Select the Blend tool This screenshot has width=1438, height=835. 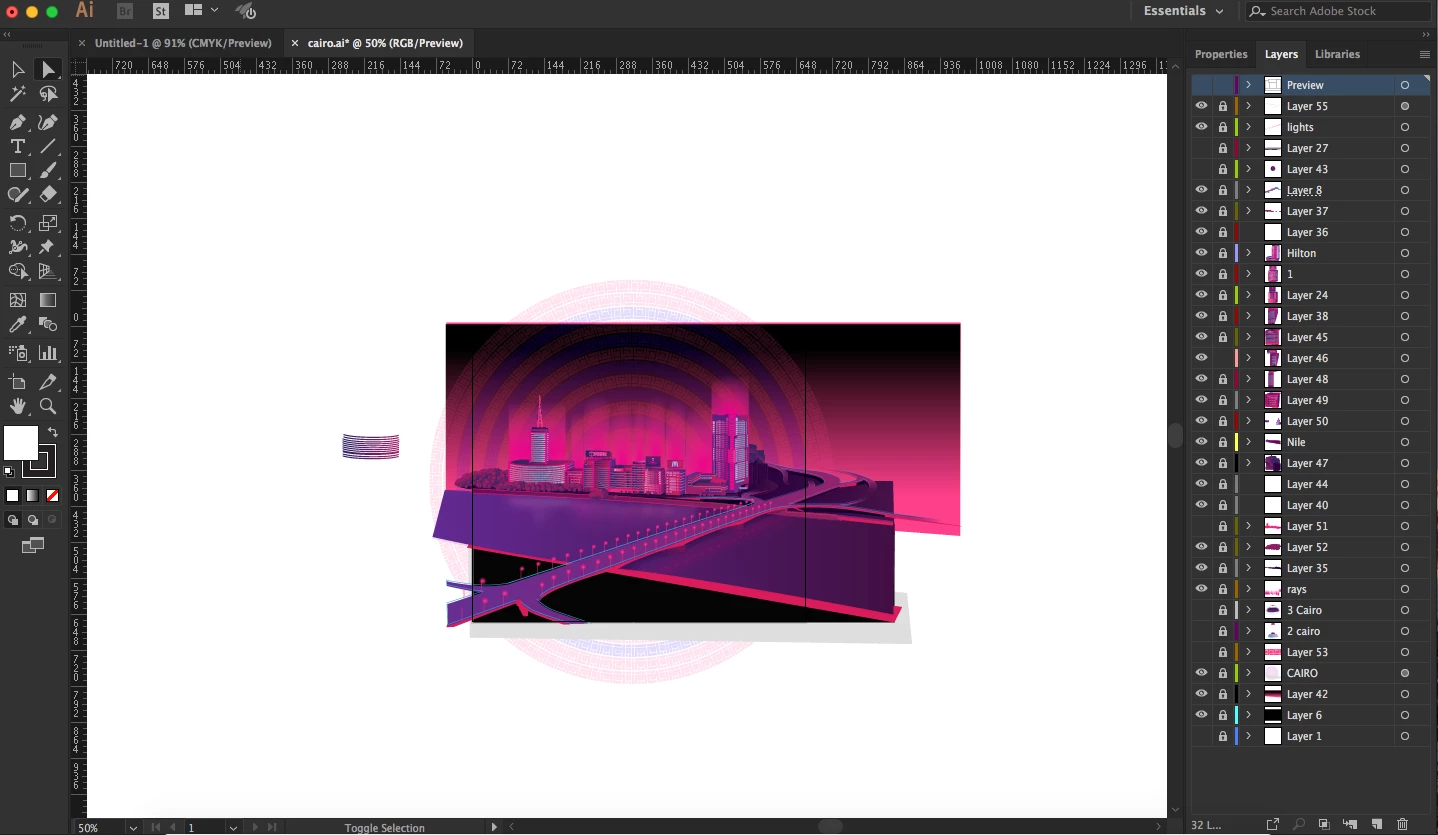pyautogui.click(x=47, y=324)
